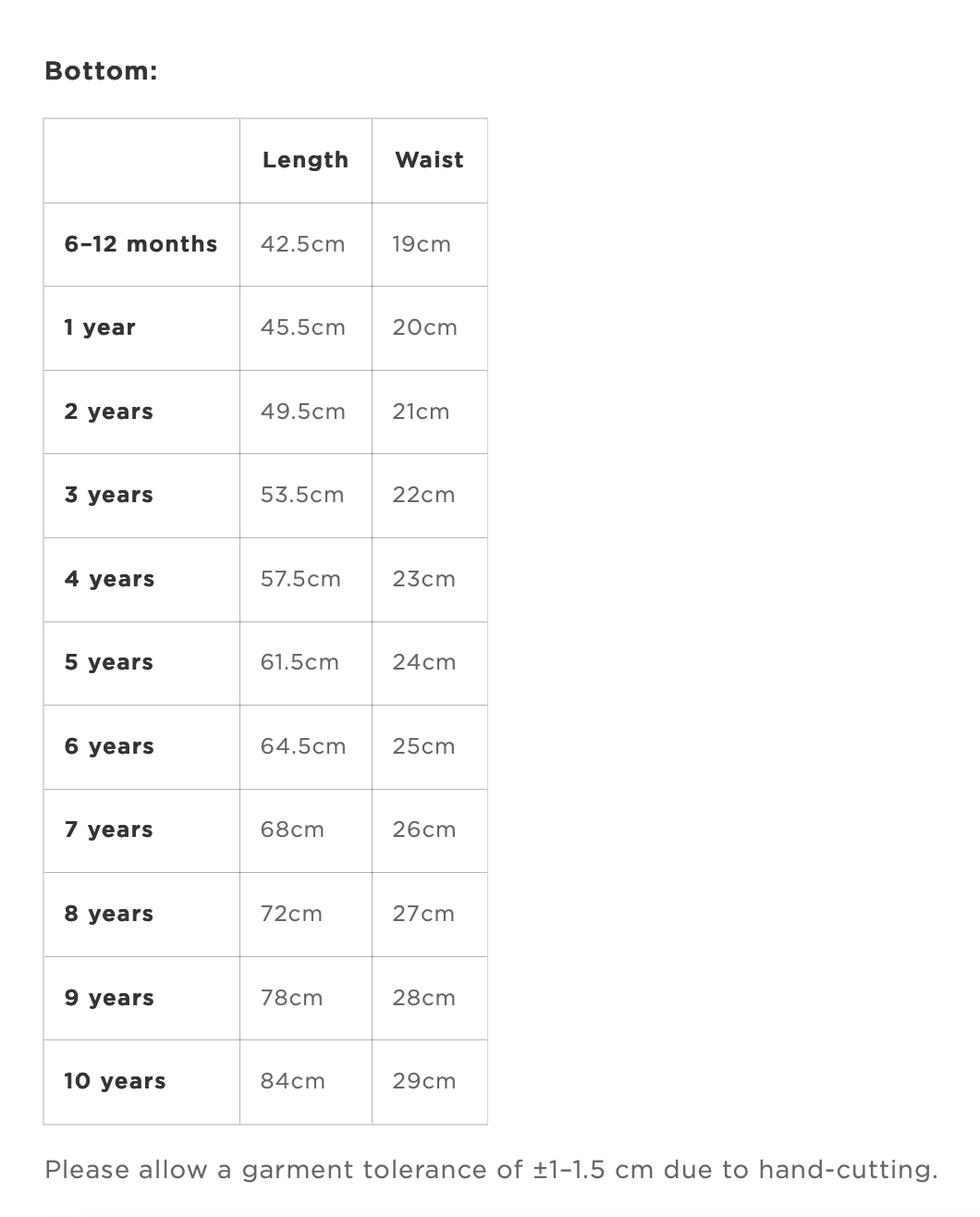Viewport: 980px width, 1217px height.
Task: Click the 42.5cm length value
Action: coord(302,244)
